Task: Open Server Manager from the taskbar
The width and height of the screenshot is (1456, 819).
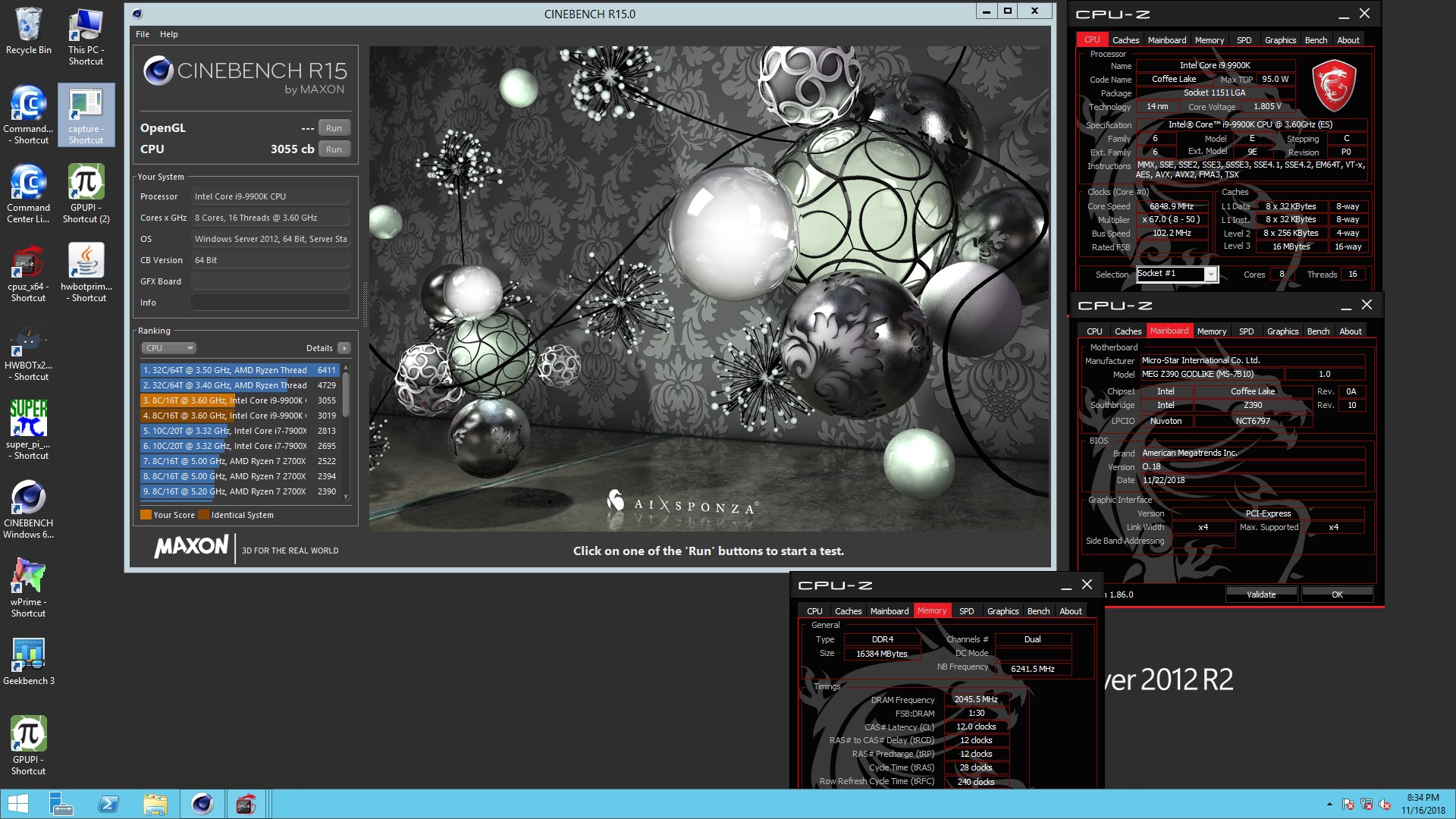Action: (x=61, y=804)
